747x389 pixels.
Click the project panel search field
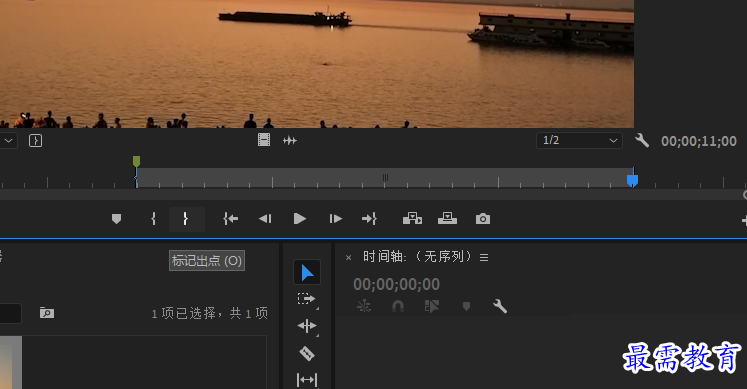click(x=10, y=313)
